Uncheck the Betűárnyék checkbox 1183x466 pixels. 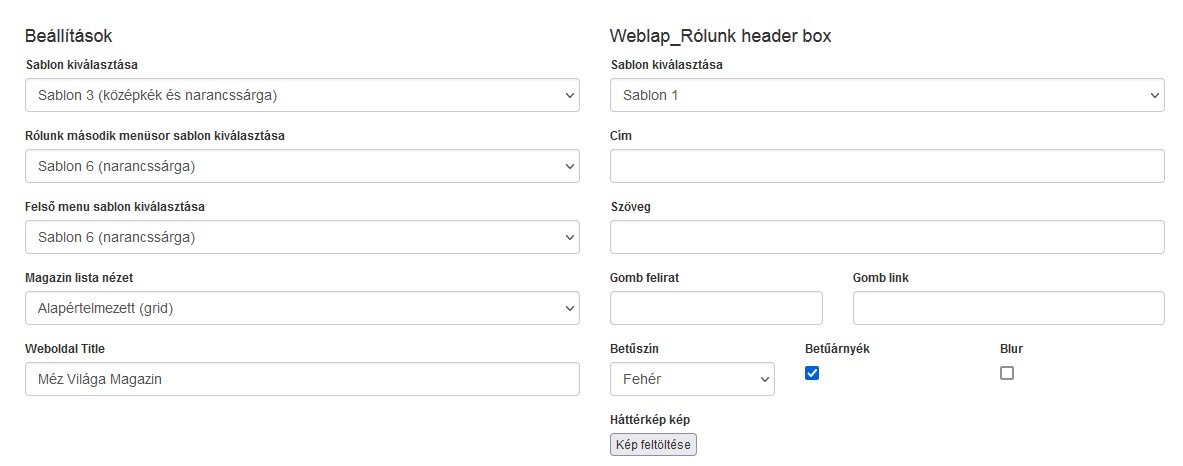point(812,372)
